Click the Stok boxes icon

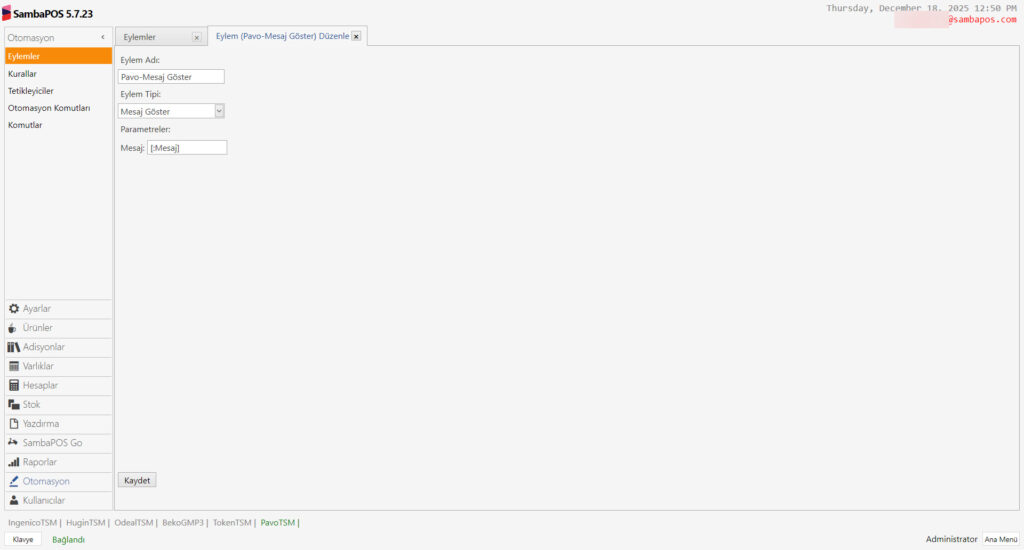click(14, 405)
